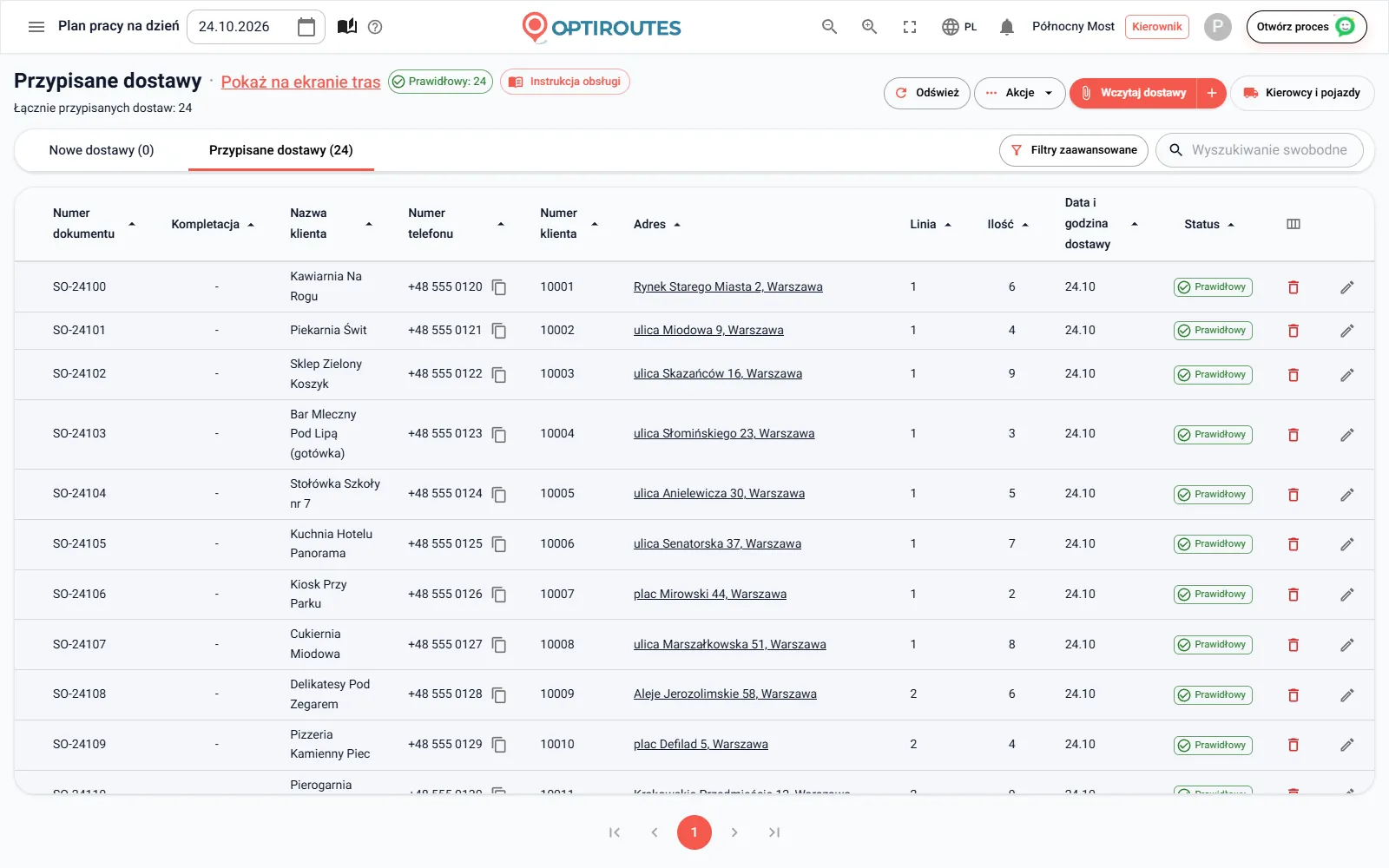Edit delivery SO-24108
The height and width of the screenshot is (868, 1389).
(1347, 695)
